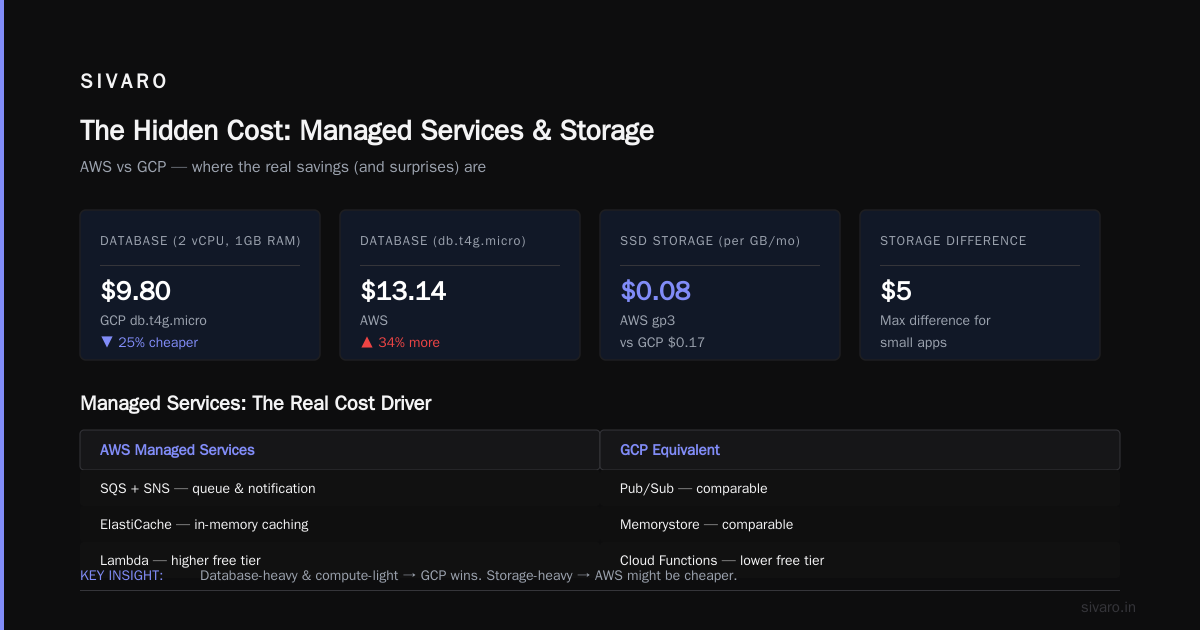The width and height of the screenshot is (1200, 630).
Task: Select the title "The Hidden Cost: Managed Services & Storage"
Action: click(367, 130)
